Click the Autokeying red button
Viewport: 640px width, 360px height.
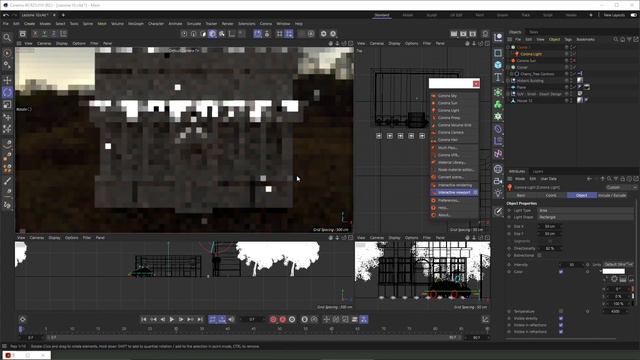282,319
